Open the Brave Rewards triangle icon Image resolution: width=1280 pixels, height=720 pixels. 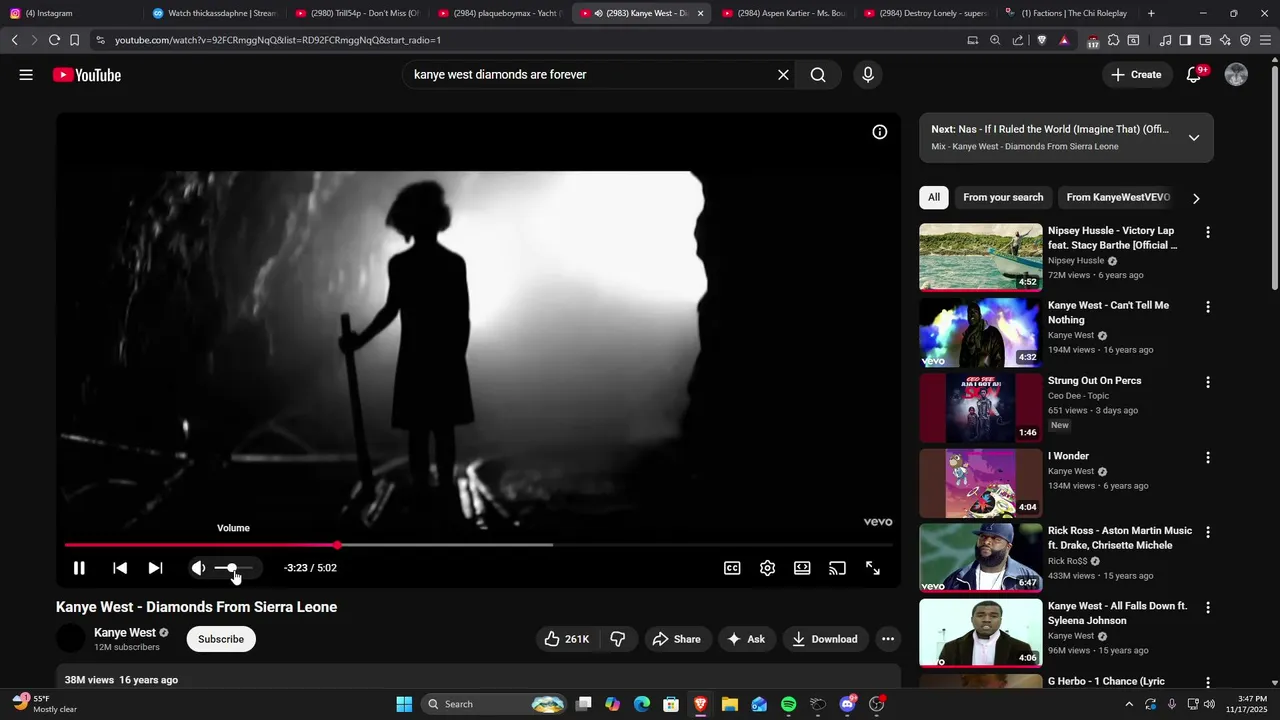tap(1064, 40)
